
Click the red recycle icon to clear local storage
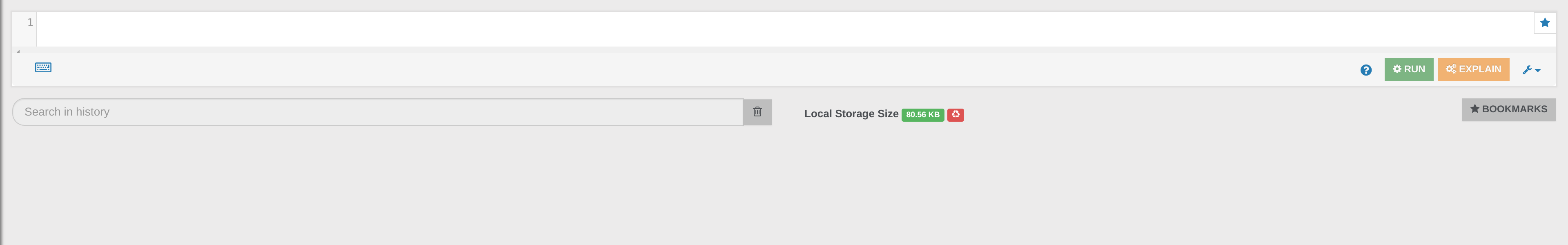coord(955,115)
